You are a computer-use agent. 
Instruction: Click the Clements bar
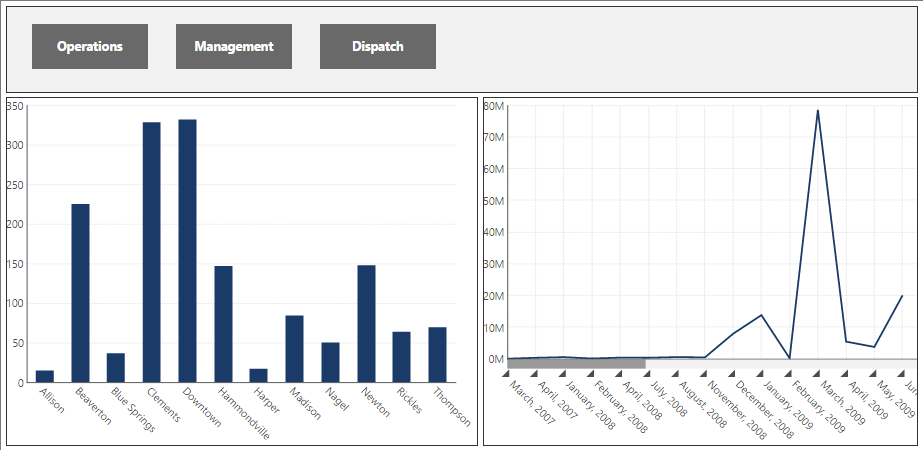[x=151, y=252]
